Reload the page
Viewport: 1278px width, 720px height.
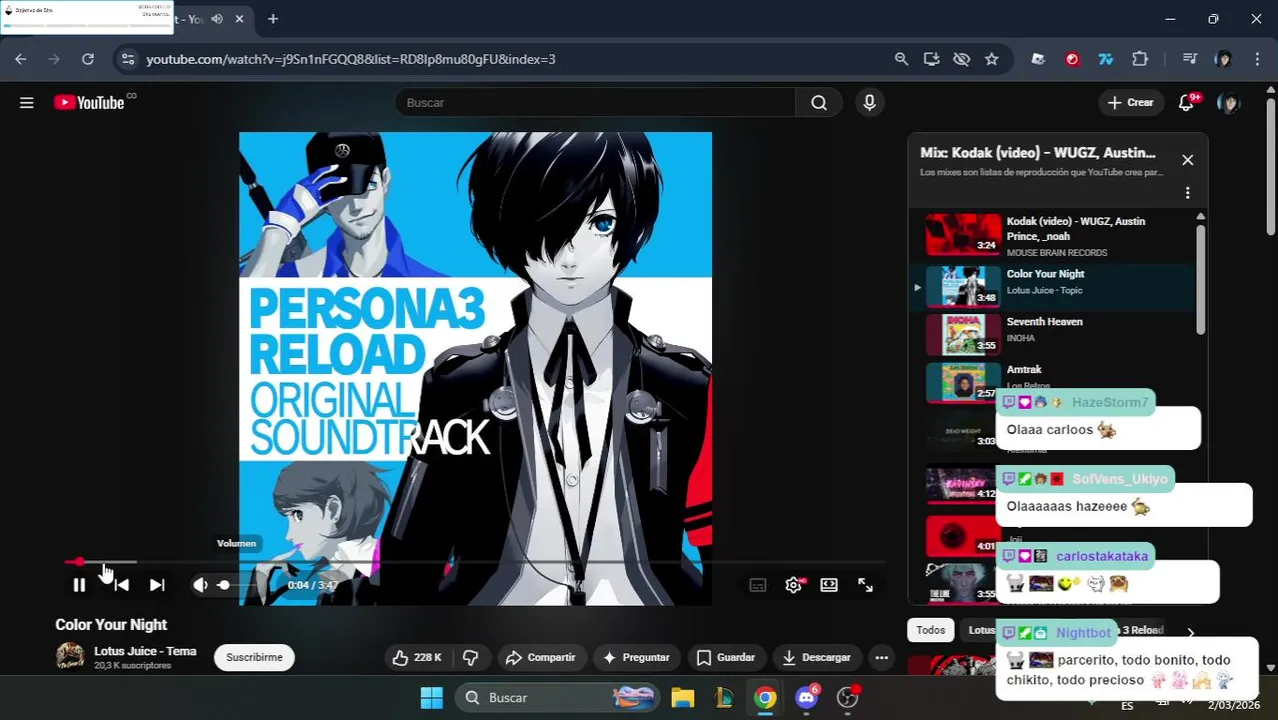click(x=88, y=59)
